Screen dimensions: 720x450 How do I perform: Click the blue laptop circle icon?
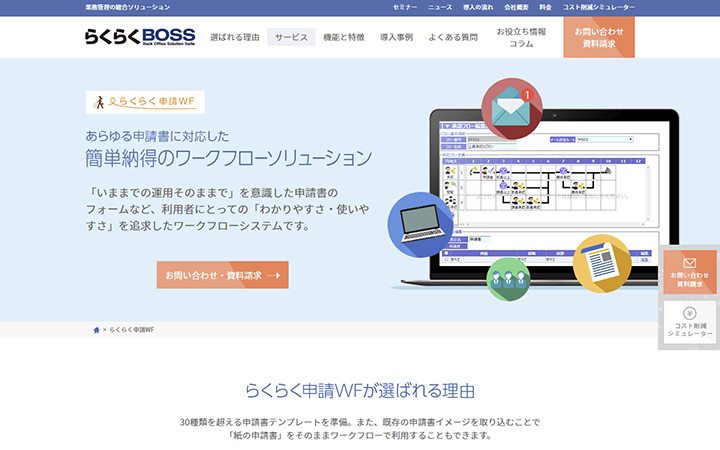point(420,225)
